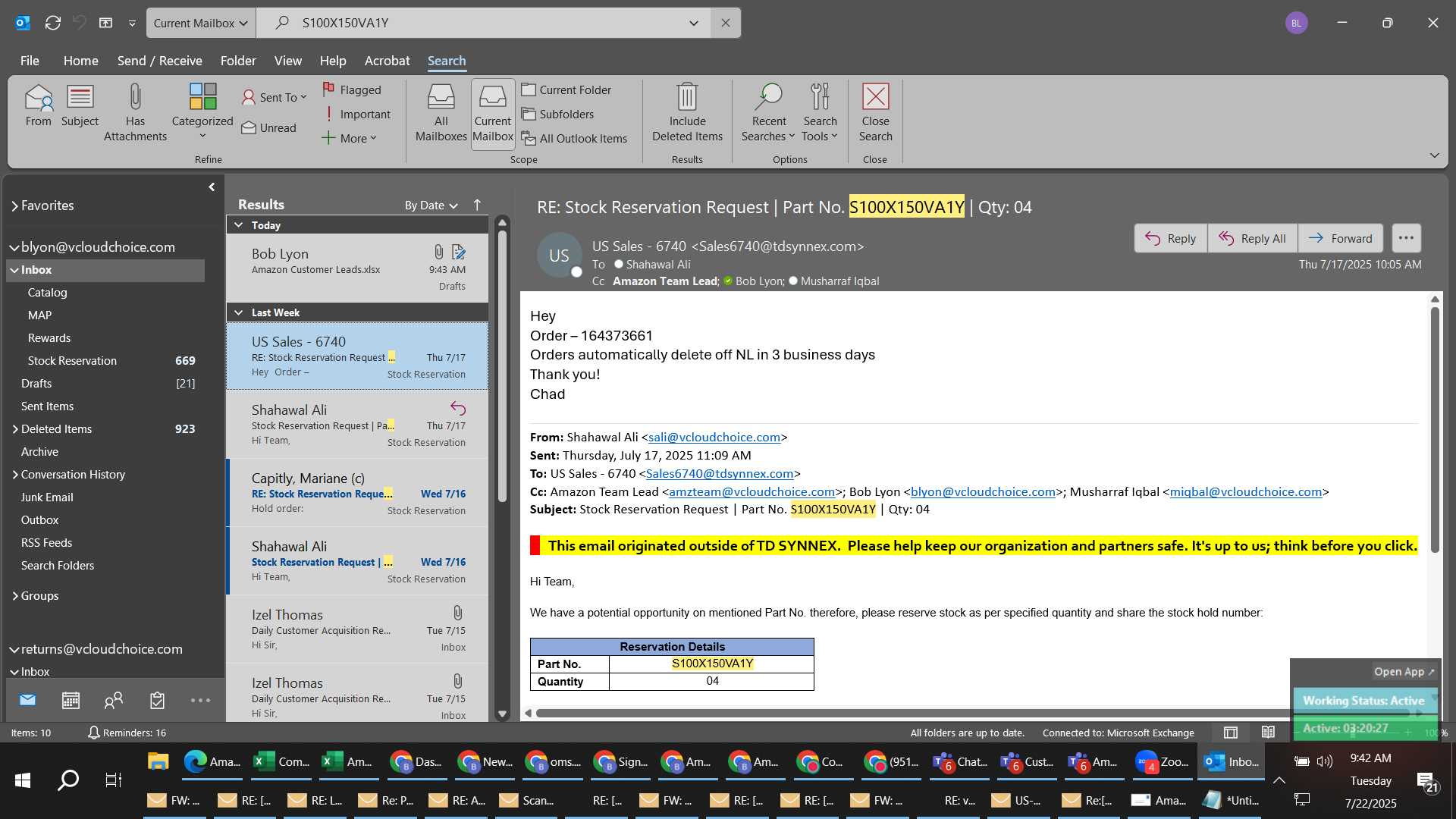
Task: Set search scope to Current Folder
Action: click(x=566, y=89)
